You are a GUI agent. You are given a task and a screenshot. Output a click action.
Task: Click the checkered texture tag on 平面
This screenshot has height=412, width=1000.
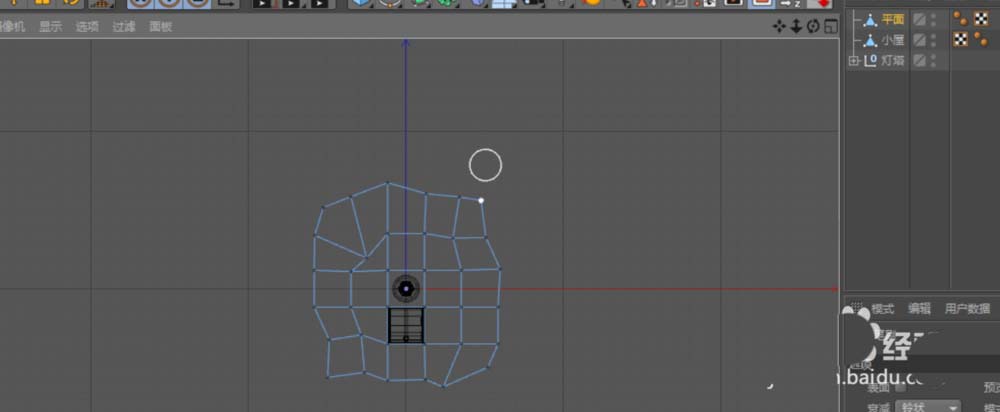[x=980, y=19]
